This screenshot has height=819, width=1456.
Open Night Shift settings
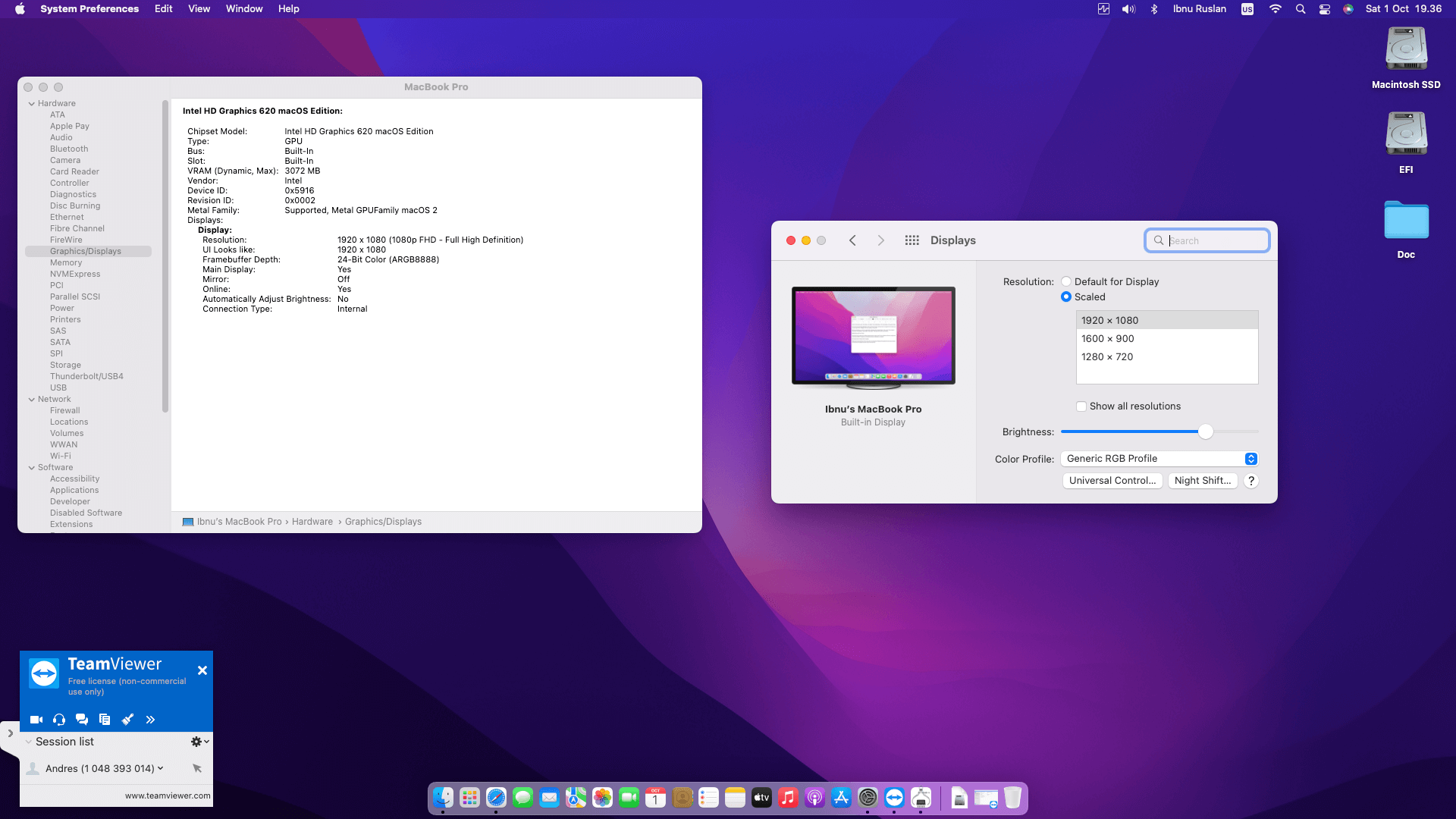[x=1203, y=481]
